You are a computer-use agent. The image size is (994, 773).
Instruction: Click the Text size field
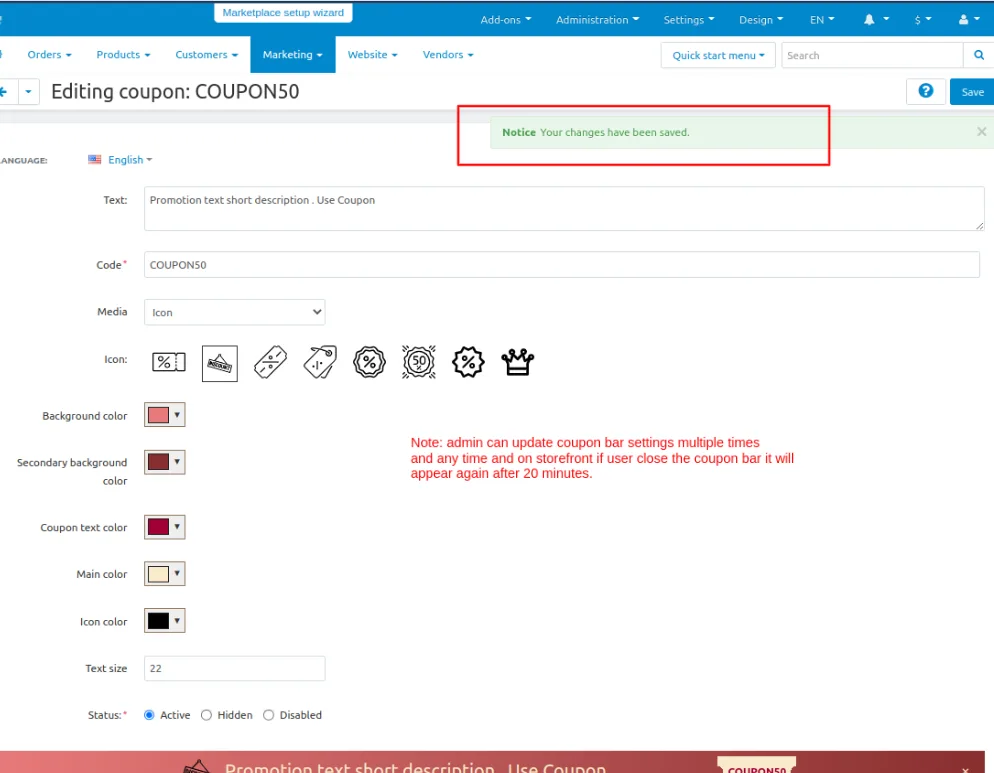[235, 668]
